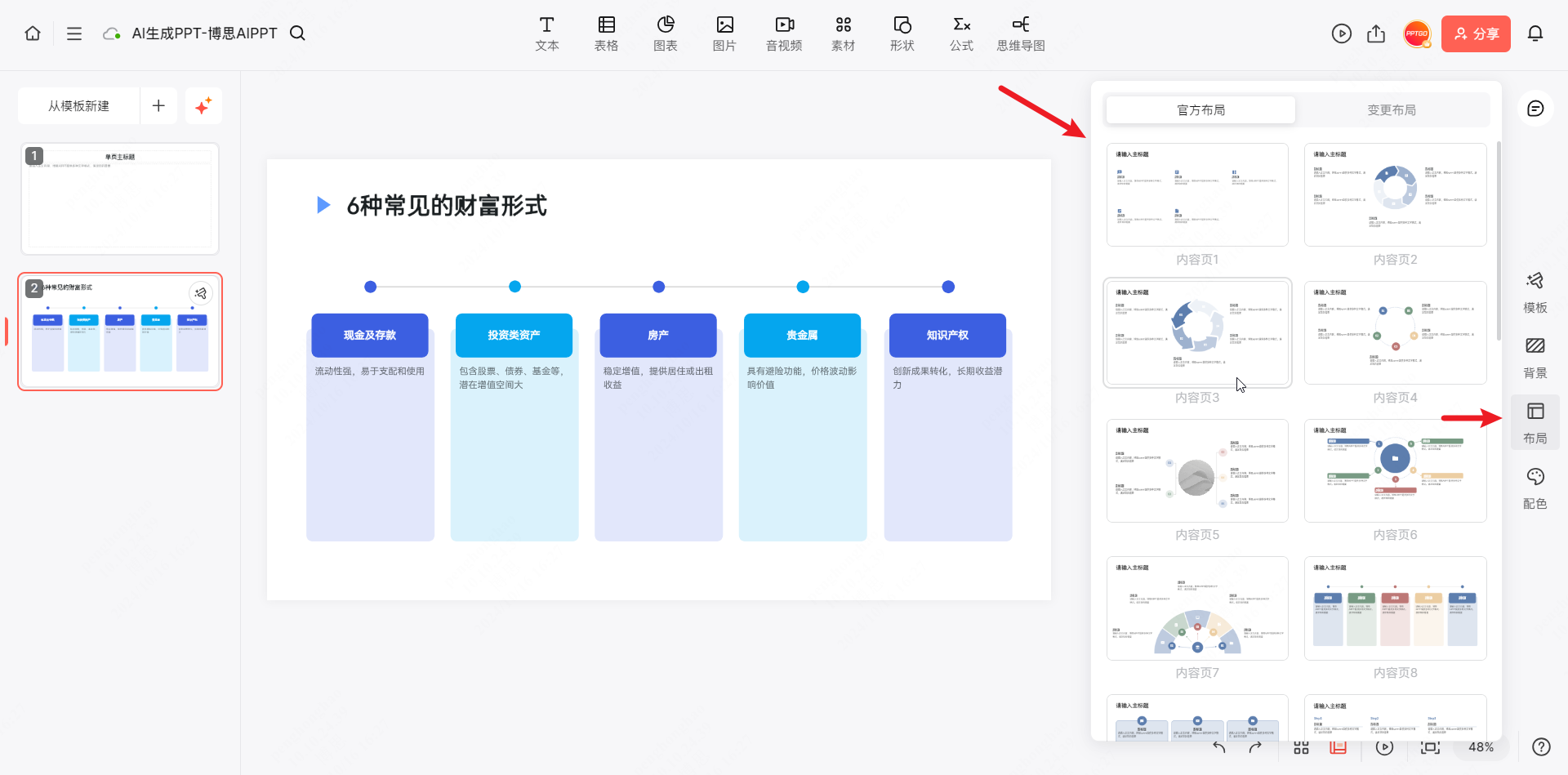Open the 48% zoom level dropdown
Image resolution: width=1568 pixels, height=775 pixels.
pos(1481,747)
